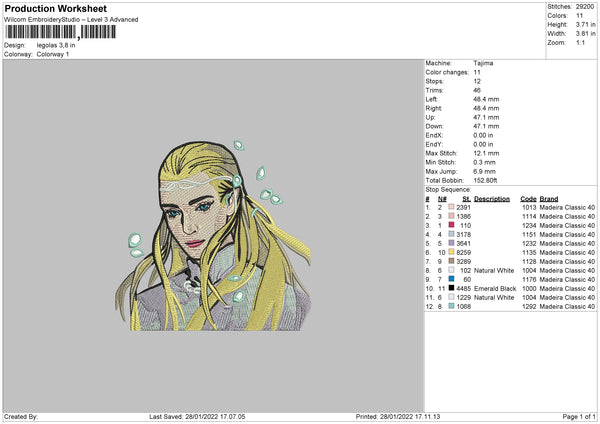
Task: Select the teal swatch for code 1292
Action: 452,306
